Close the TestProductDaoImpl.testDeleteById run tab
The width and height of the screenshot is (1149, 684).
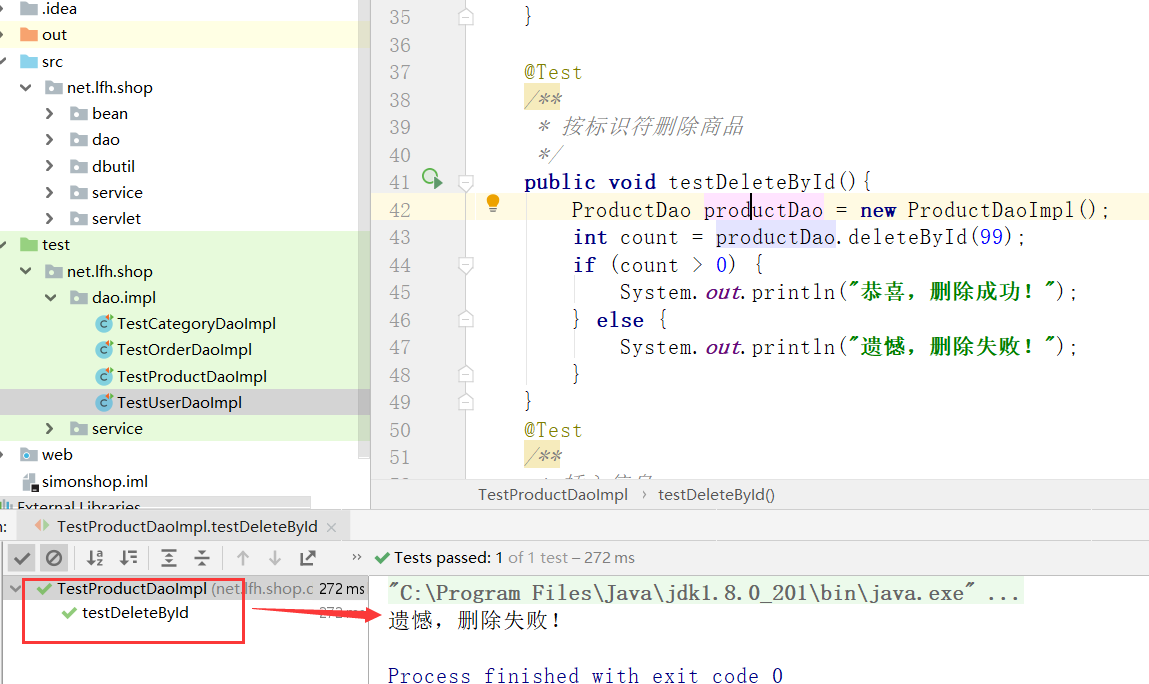[x=331, y=527]
